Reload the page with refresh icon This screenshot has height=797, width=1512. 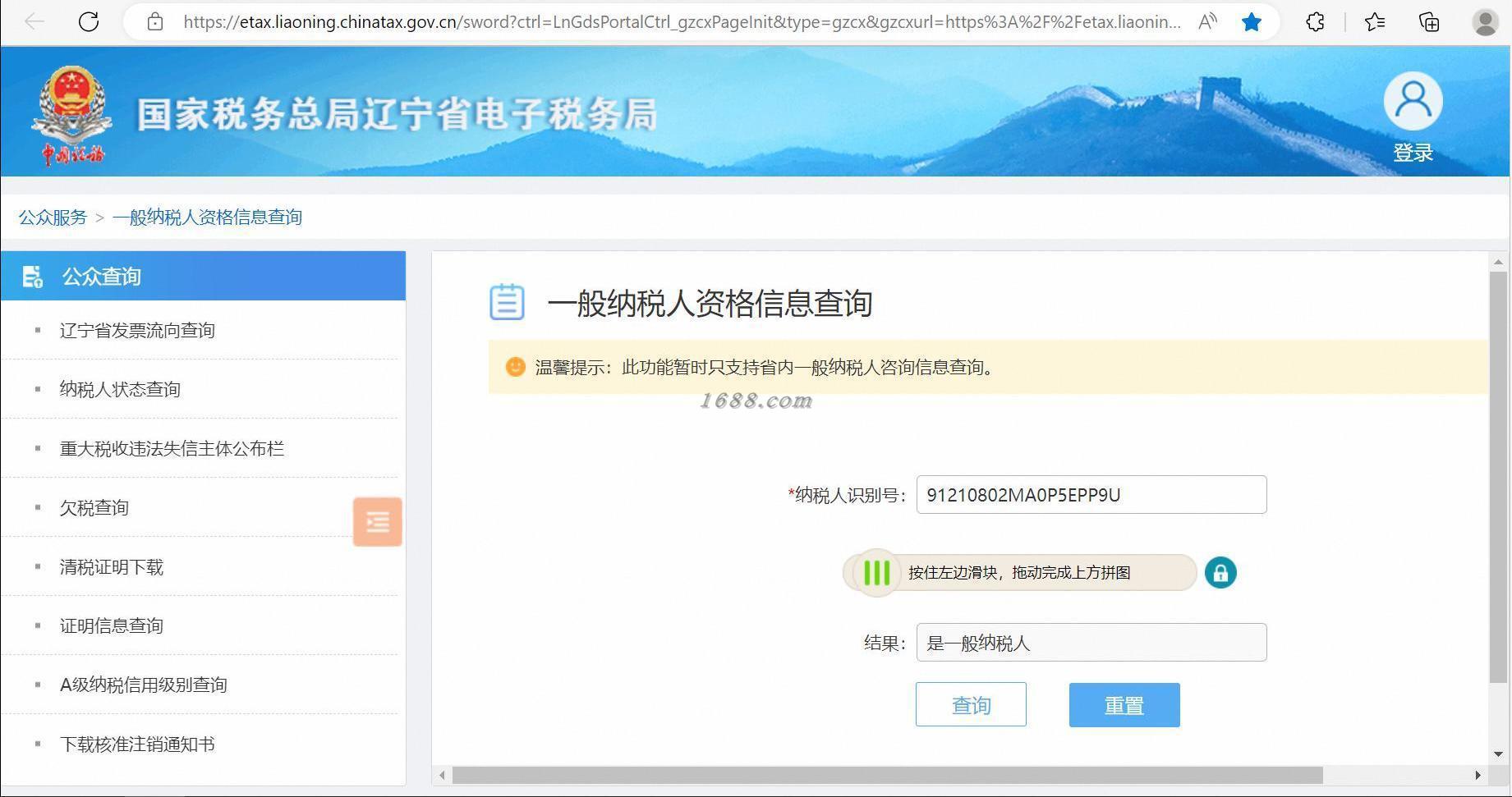pos(89,22)
